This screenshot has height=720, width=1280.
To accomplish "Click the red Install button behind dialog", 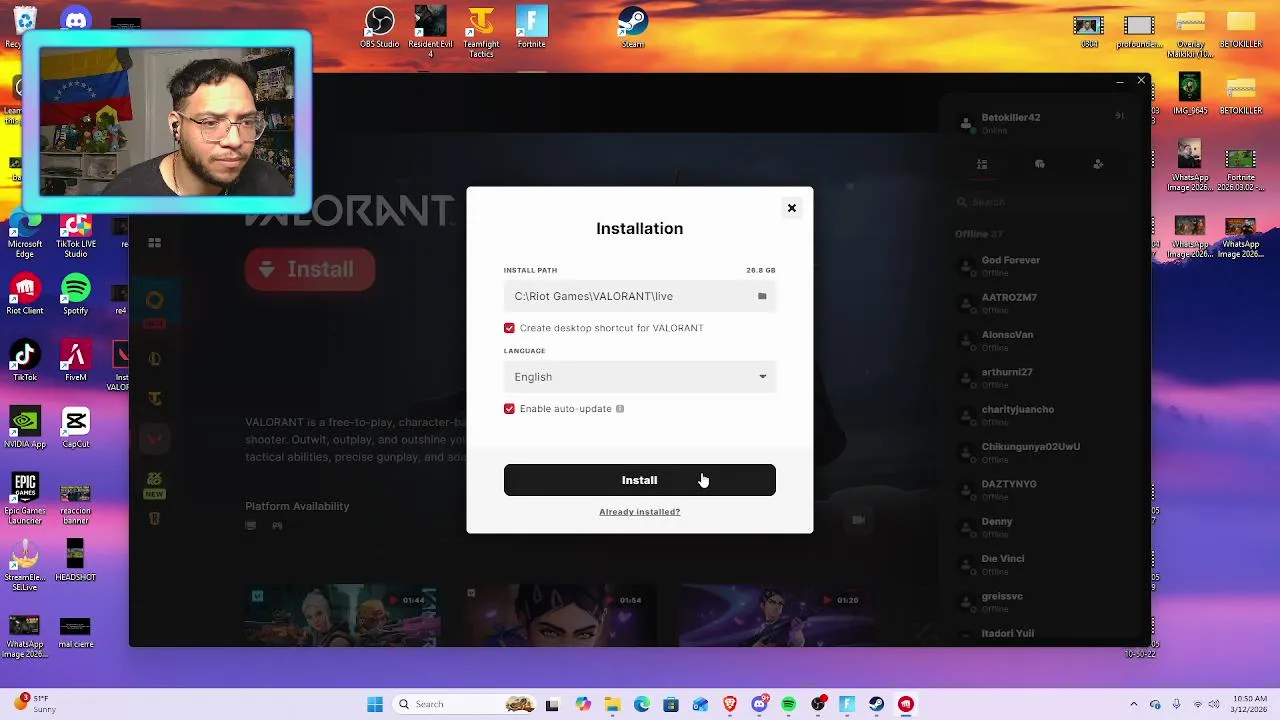I will pos(310,269).
